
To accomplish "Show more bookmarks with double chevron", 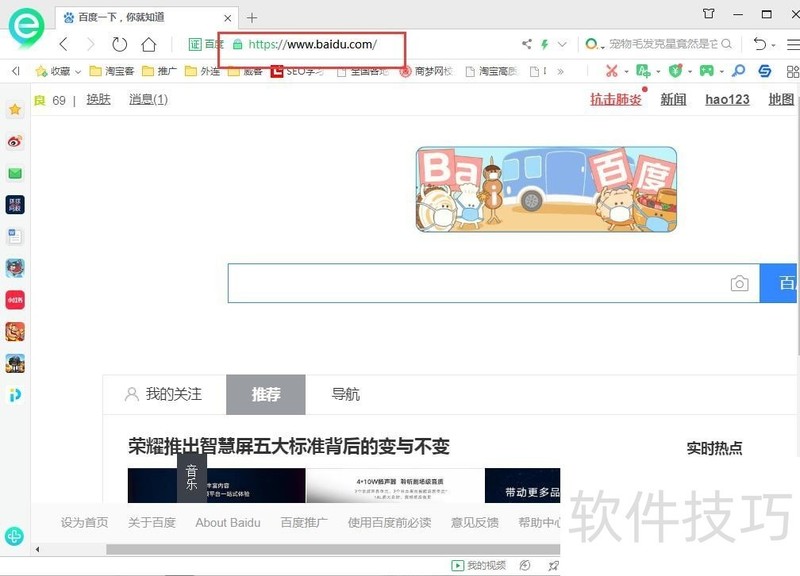I will pos(561,71).
